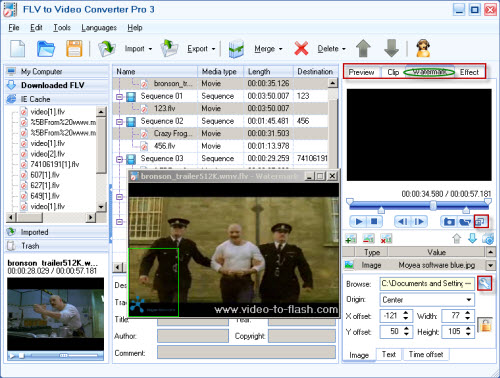Select the Crazy Frog movie row
This screenshot has width=500, height=378.
[x=220, y=133]
